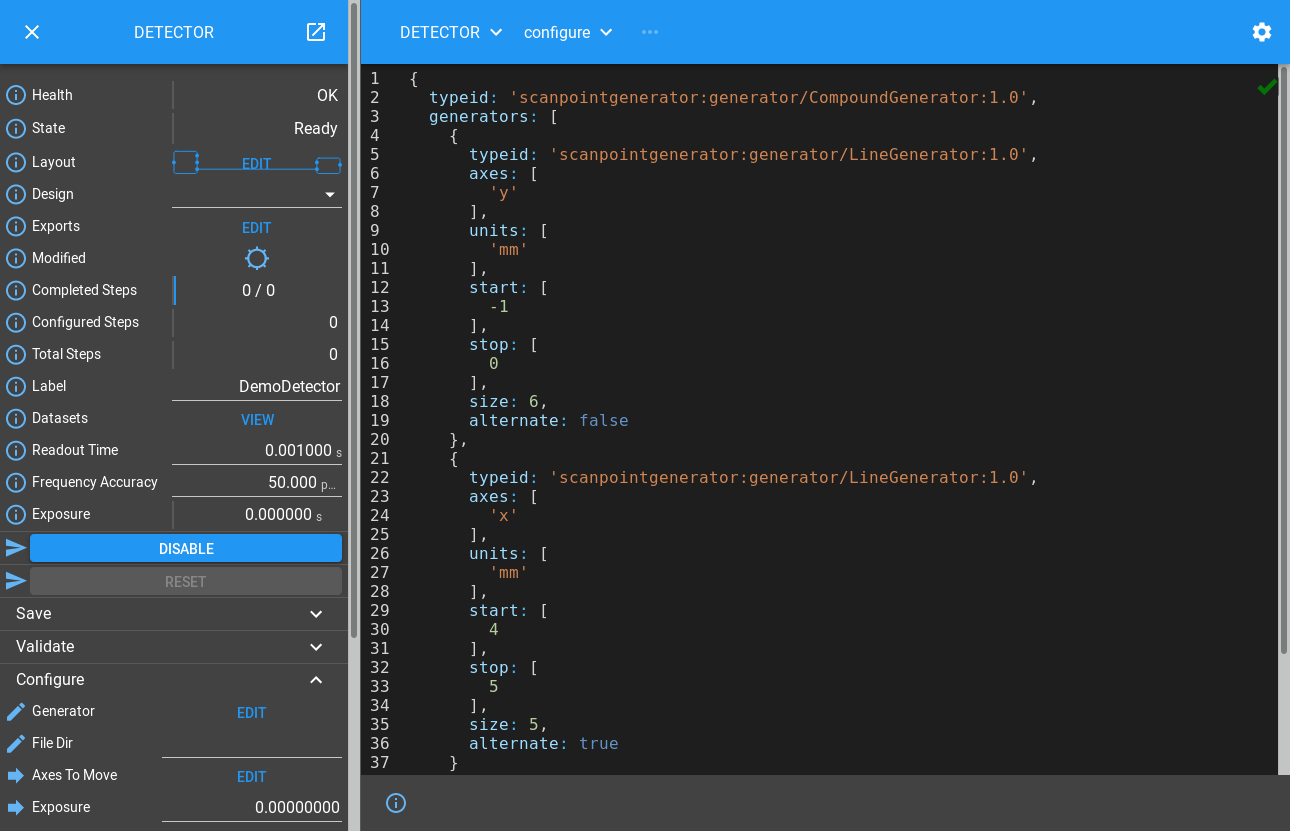
Task: Open the DETECTOR breadcrumb menu
Action: click(x=451, y=32)
